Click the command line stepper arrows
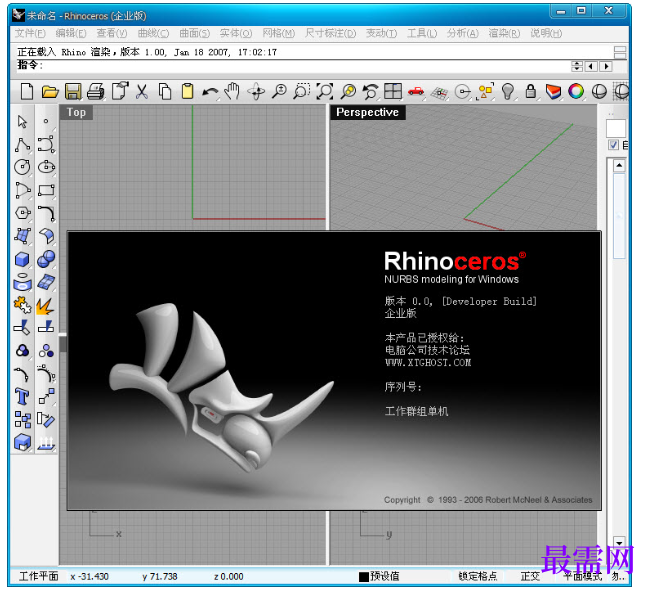This screenshot has height=591, width=653. click(x=577, y=66)
